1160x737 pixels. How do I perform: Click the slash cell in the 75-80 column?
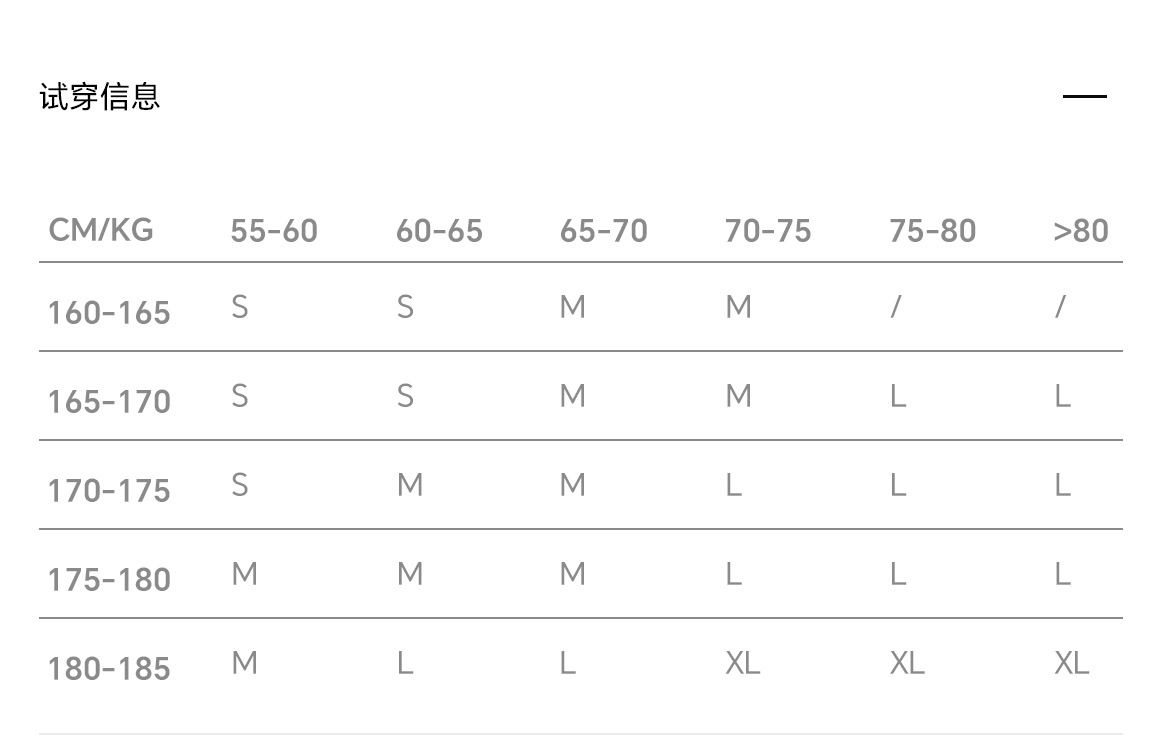tap(896, 307)
